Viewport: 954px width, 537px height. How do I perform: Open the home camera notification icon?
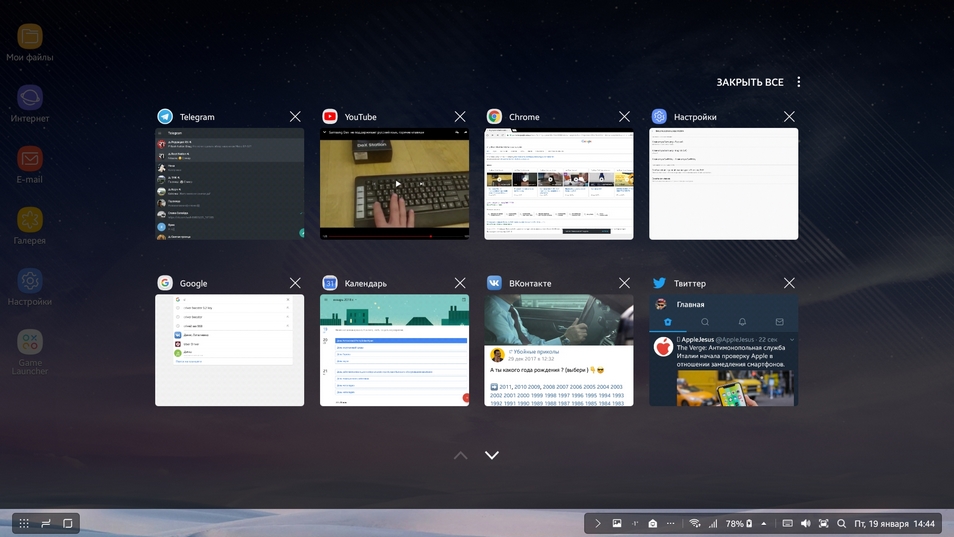point(652,523)
